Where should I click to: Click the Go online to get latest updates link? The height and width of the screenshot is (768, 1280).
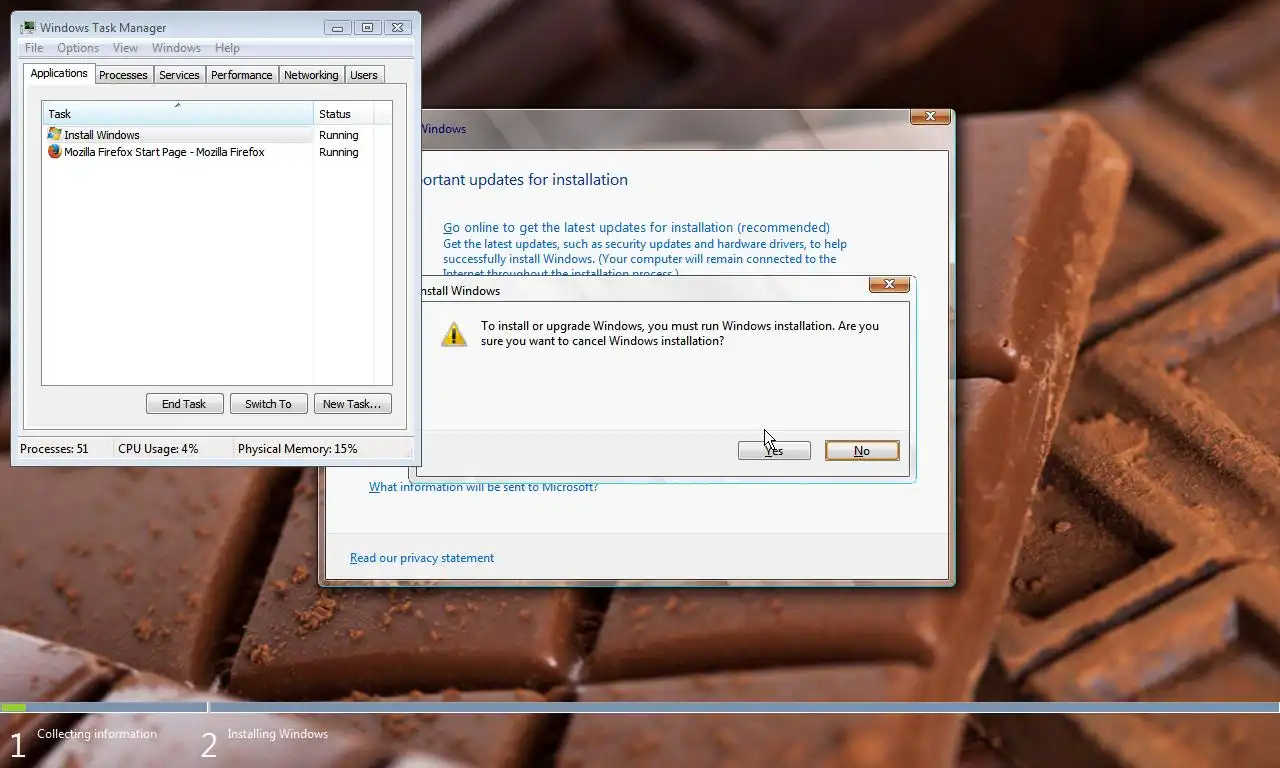(x=636, y=227)
